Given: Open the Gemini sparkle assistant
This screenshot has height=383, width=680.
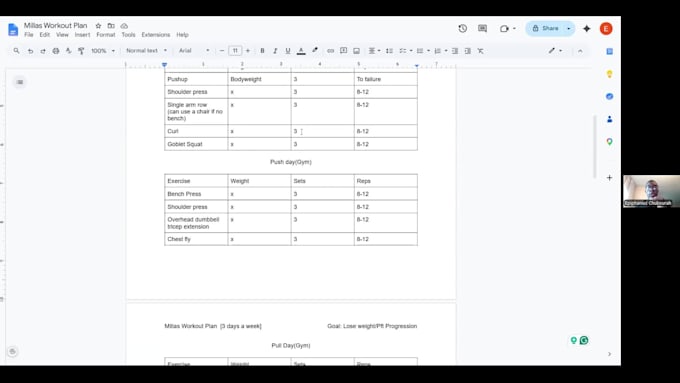Looking at the screenshot, I should (x=587, y=29).
